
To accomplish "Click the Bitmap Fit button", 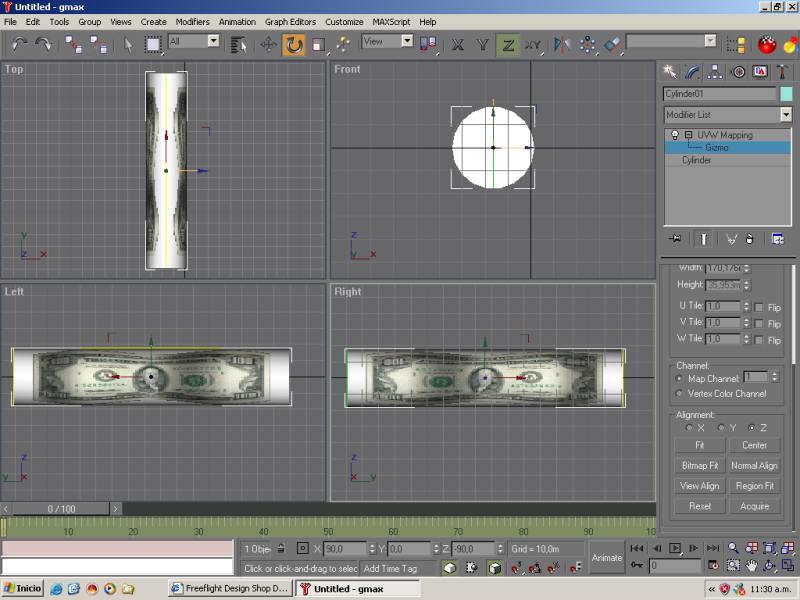I will [700, 465].
